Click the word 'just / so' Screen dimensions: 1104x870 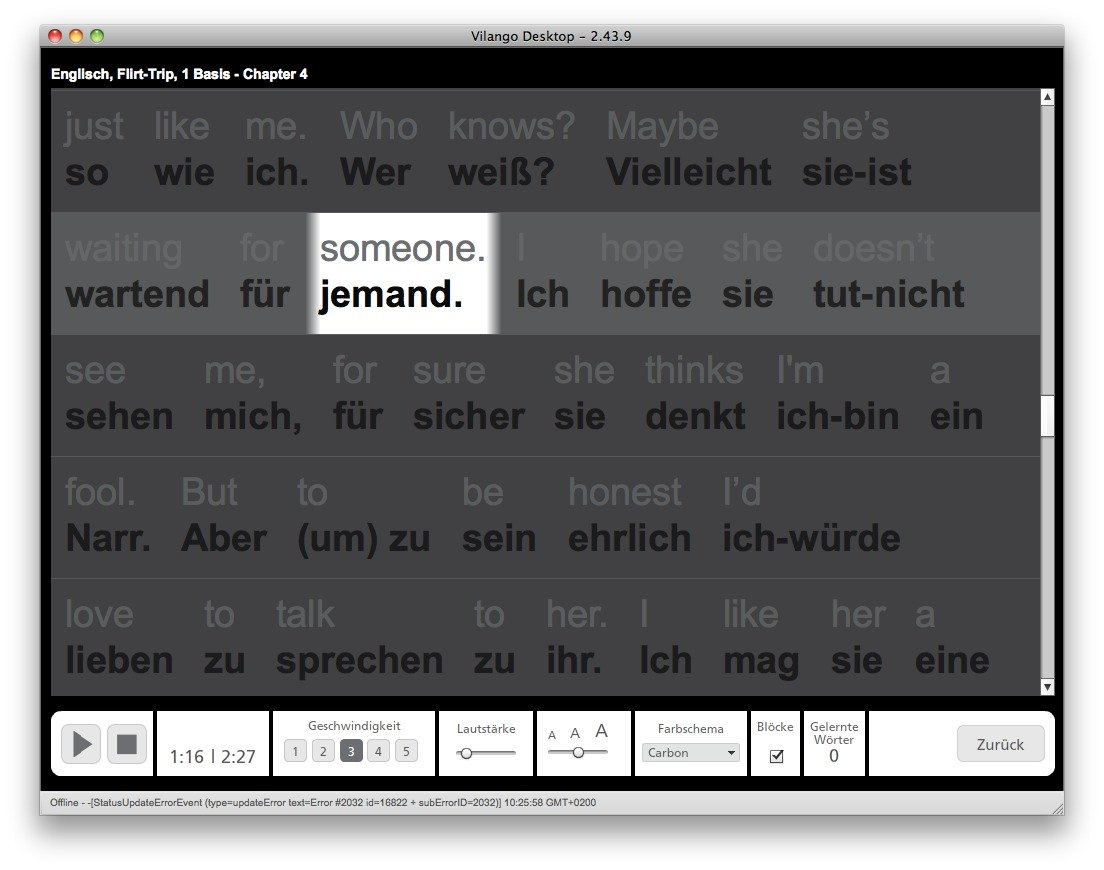pyautogui.click(x=94, y=150)
